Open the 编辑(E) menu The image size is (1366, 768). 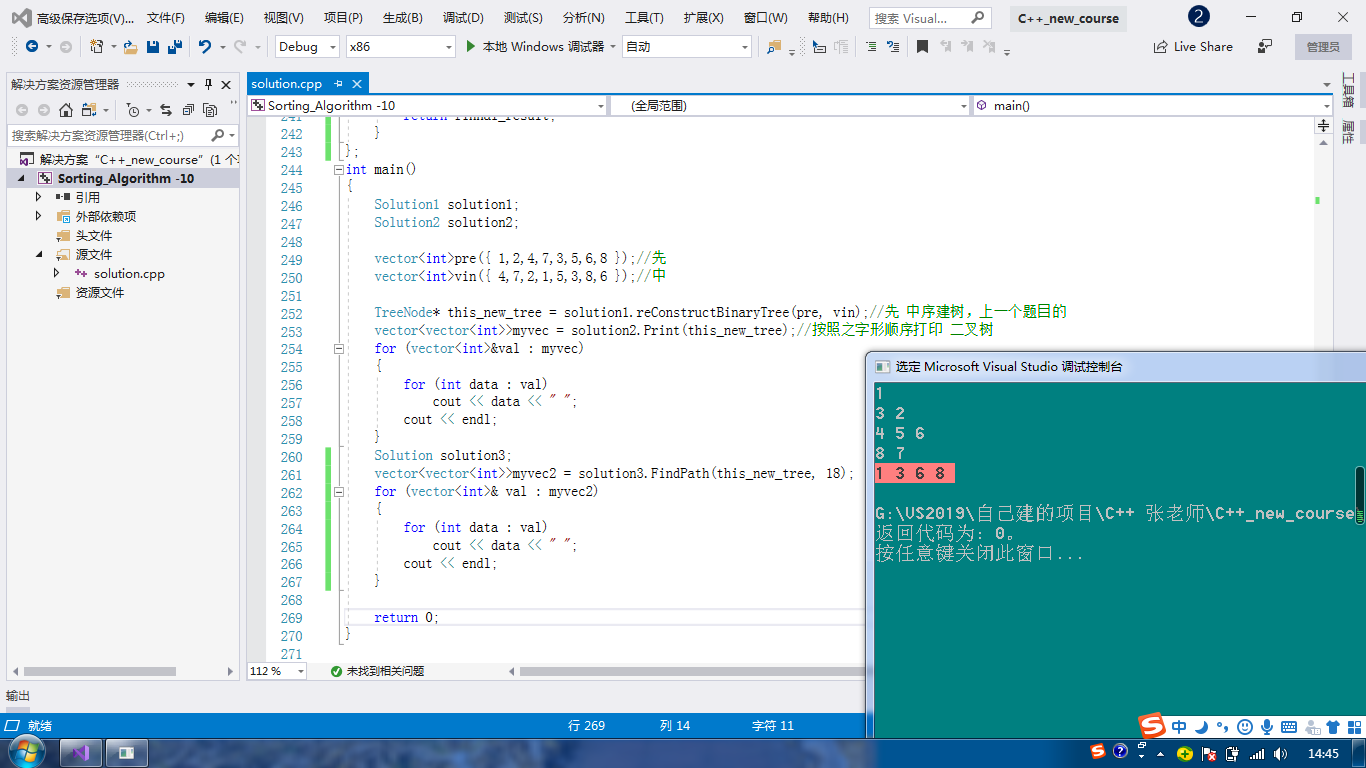pos(224,18)
